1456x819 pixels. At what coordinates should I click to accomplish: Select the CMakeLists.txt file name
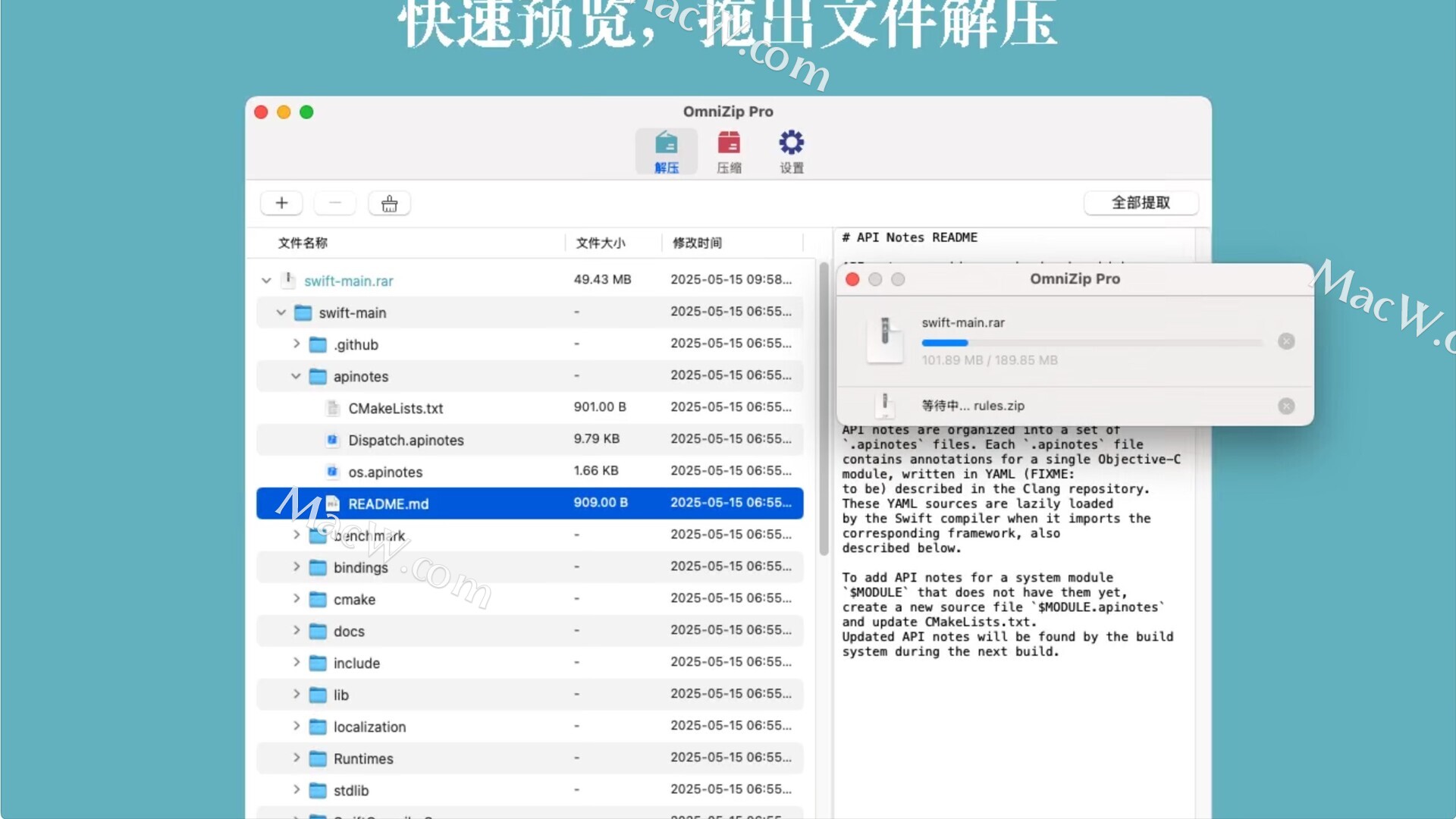[x=396, y=408]
